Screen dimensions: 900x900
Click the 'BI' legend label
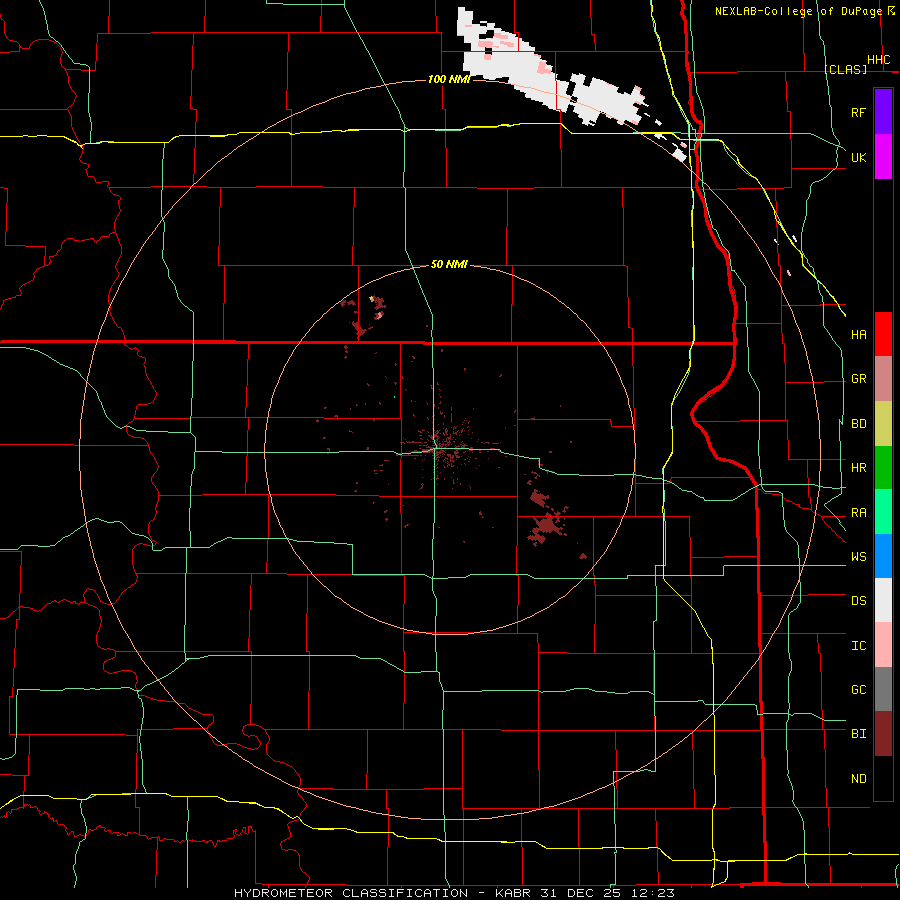[858, 734]
